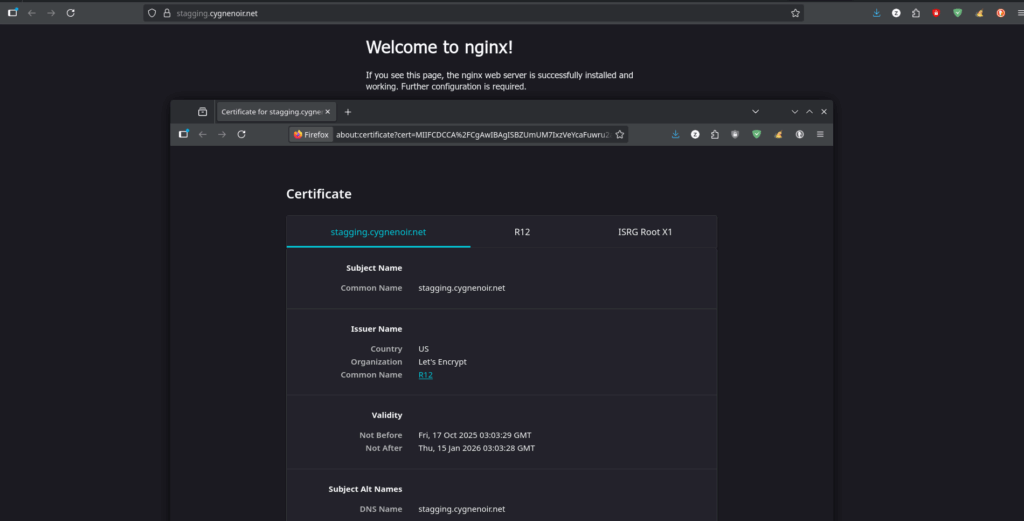Image resolution: width=1024 pixels, height=521 pixels.
Task: Open downloads panel in certificate window
Action: tap(676, 134)
